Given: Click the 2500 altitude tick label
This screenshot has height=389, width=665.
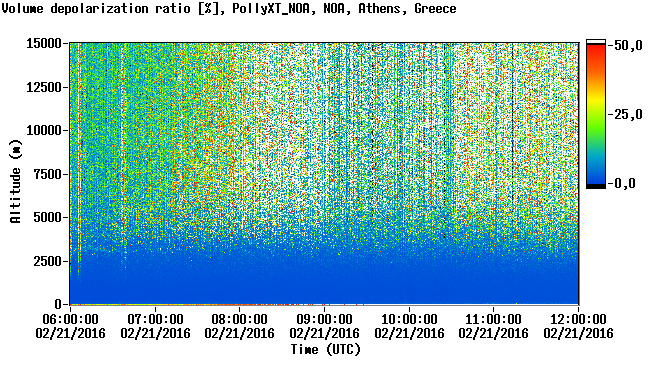Looking at the screenshot, I should [47, 261].
